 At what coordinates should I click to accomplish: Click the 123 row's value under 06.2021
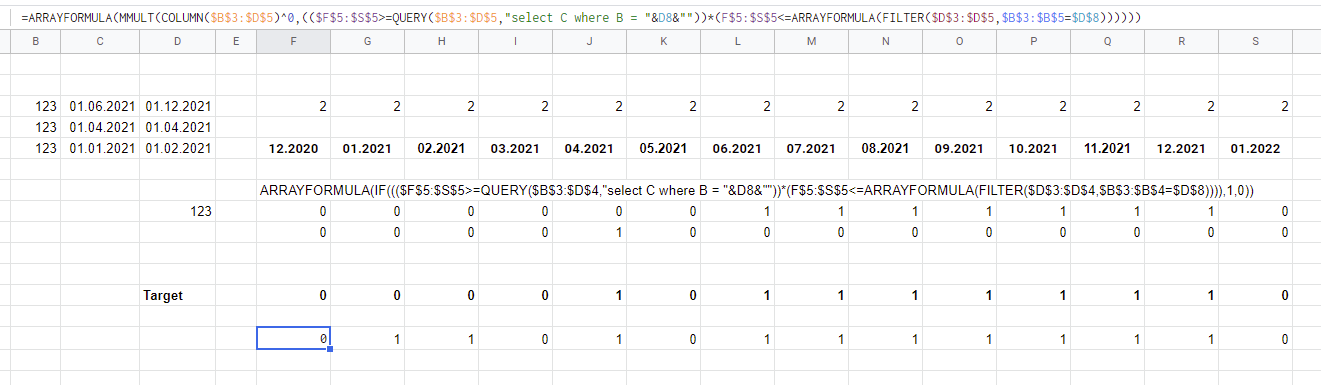tap(738, 211)
